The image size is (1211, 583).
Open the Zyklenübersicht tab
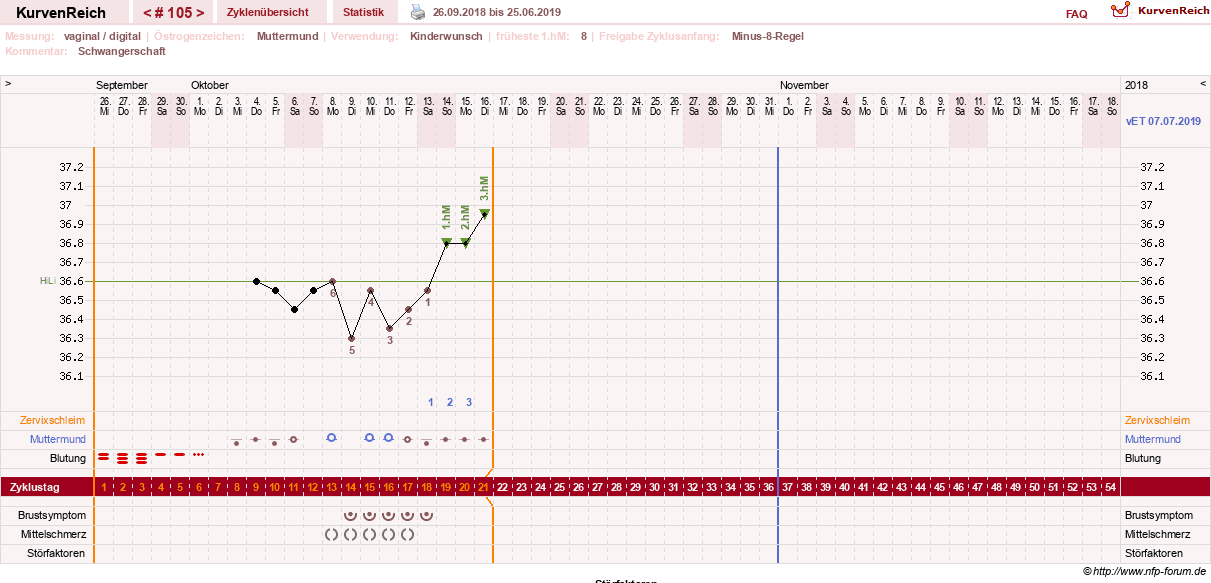tap(273, 13)
